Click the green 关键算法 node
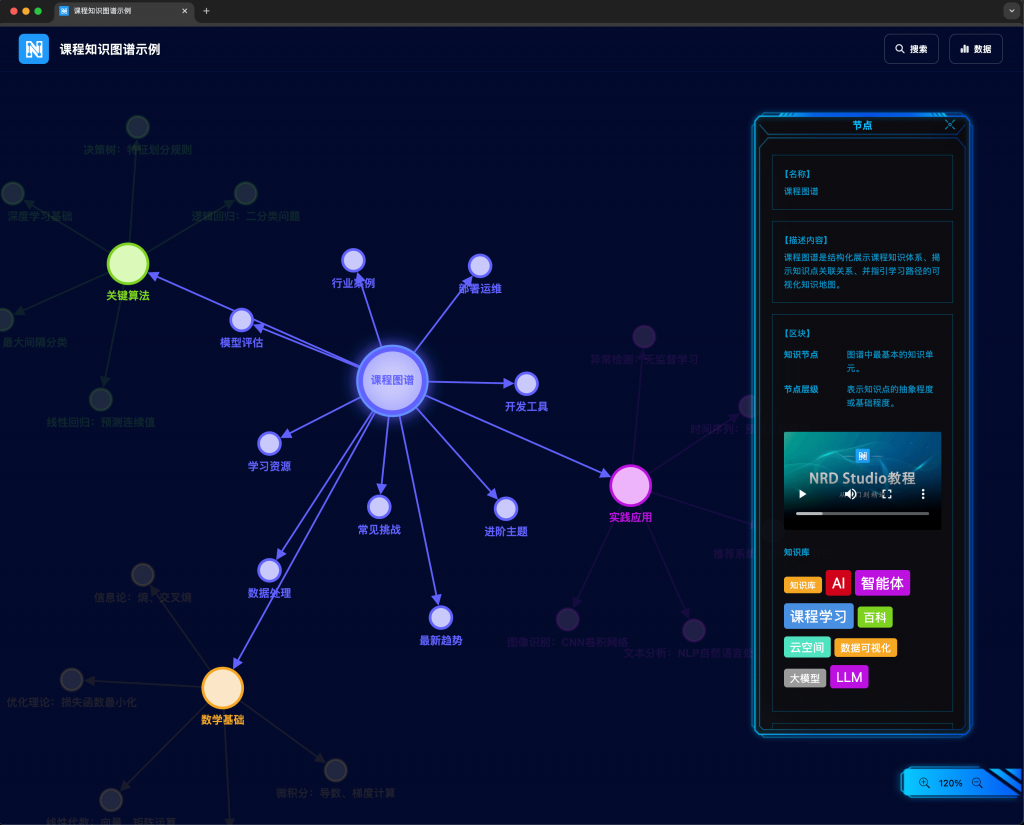1024x825 pixels. pos(128,264)
